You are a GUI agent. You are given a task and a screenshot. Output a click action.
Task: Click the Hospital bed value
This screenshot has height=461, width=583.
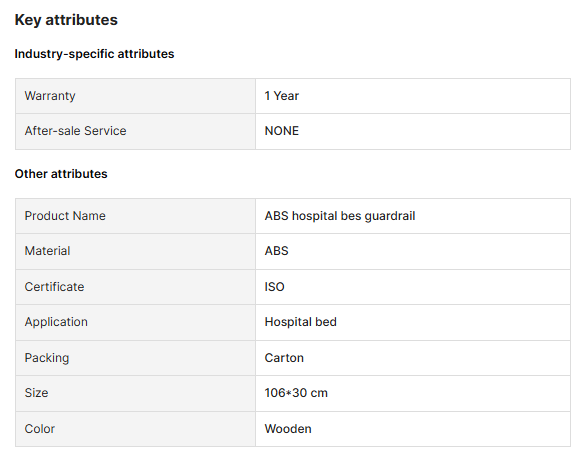coord(300,322)
